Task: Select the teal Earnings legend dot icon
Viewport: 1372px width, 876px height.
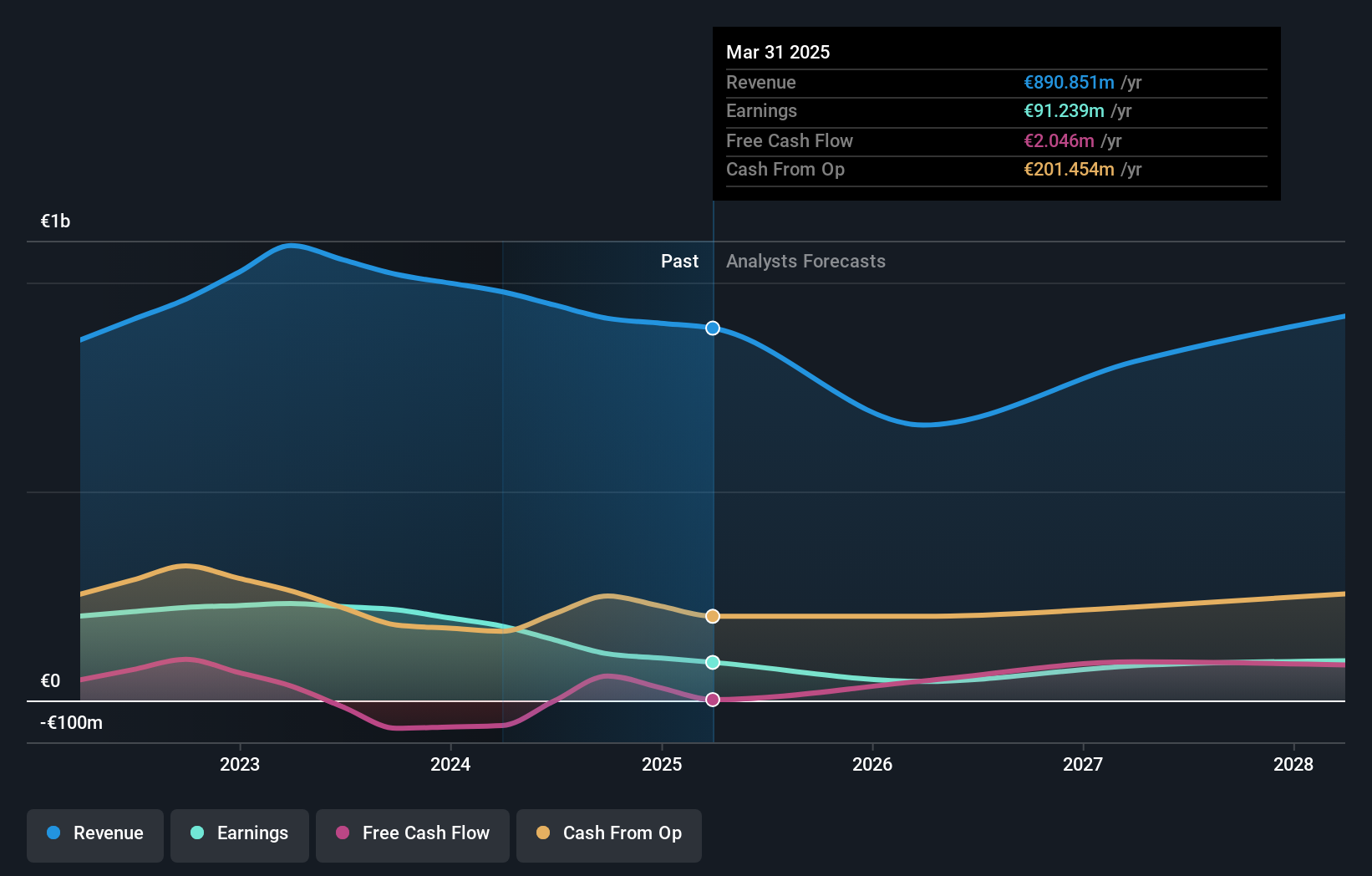Action: click(x=196, y=833)
